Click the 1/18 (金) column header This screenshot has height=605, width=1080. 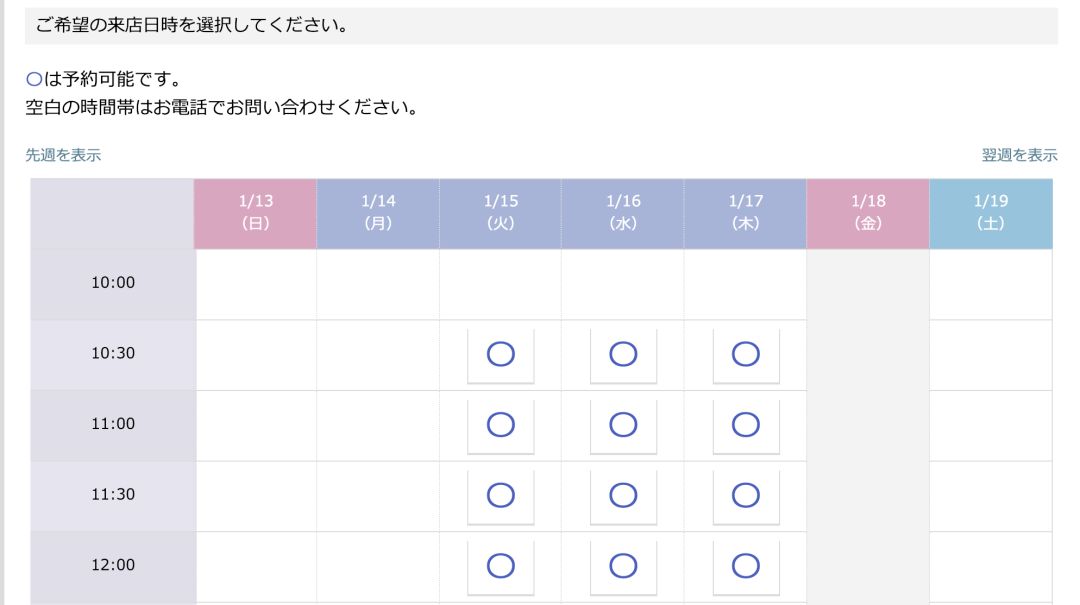pyautogui.click(x=868, y=213)
